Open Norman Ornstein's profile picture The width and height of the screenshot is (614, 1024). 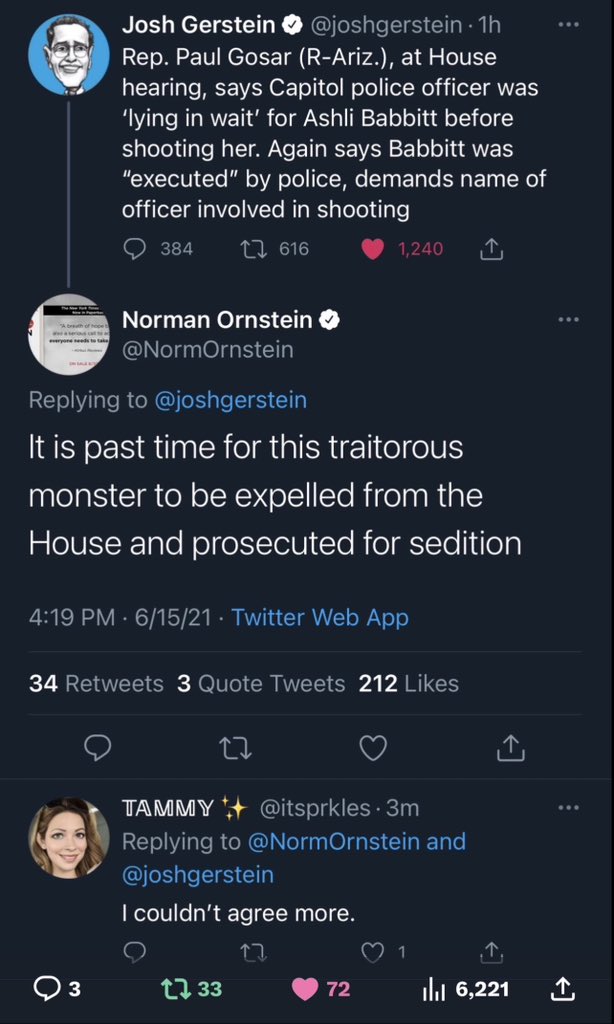click(68, 336)
